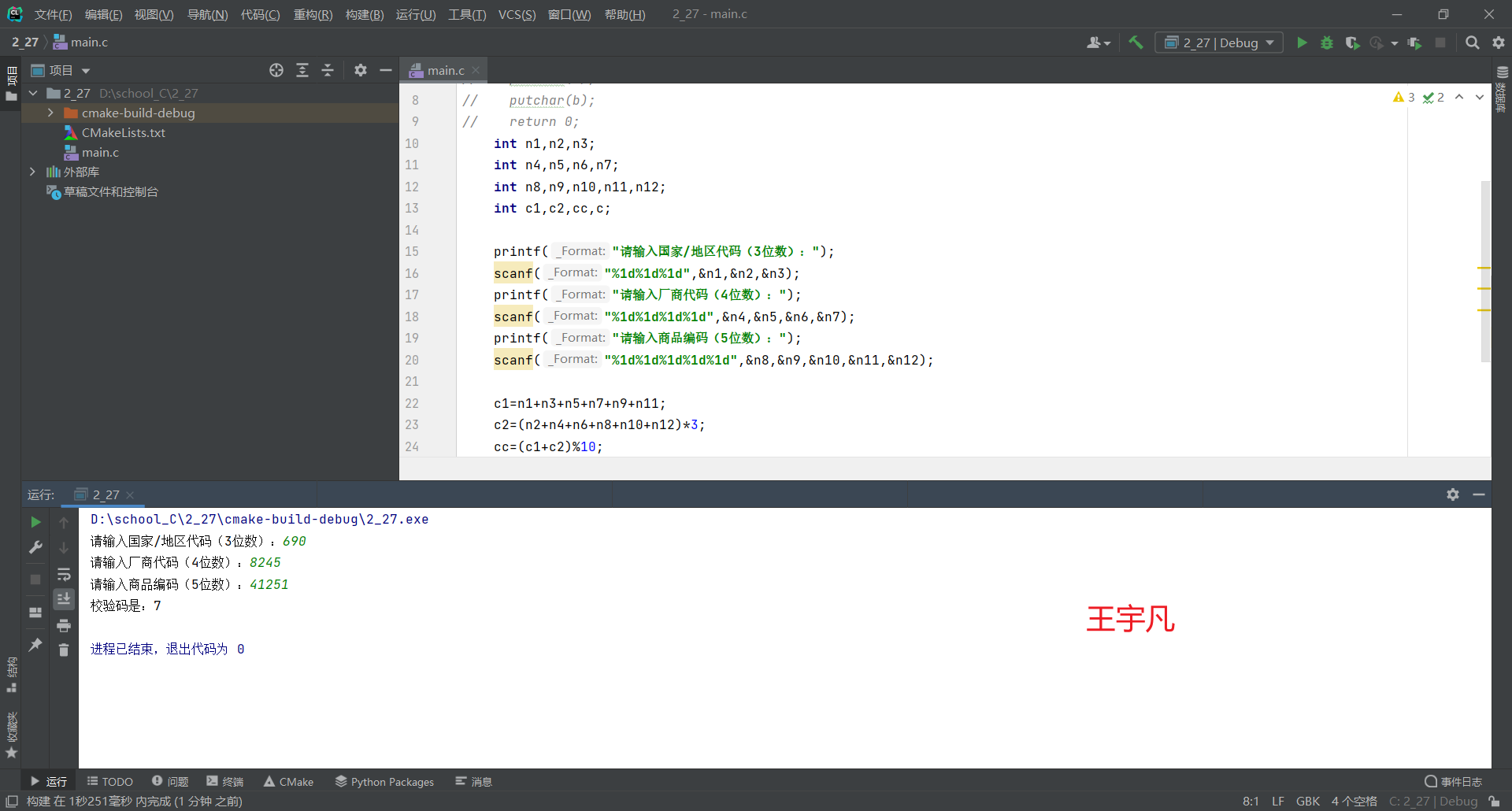
Task: Run with coverage shield icon
Action: (1352, 43)
